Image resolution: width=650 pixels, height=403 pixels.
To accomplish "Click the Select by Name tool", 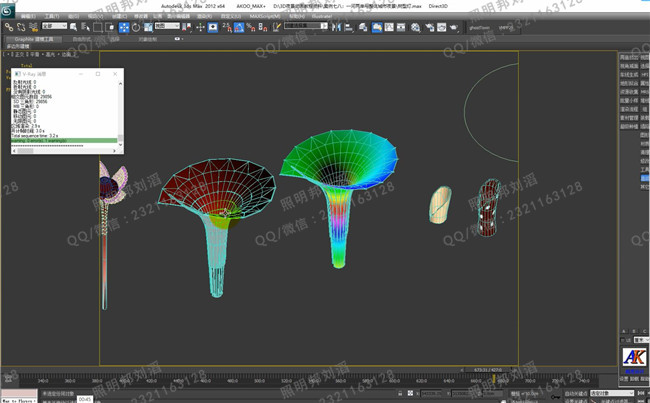I will point(85,27).
